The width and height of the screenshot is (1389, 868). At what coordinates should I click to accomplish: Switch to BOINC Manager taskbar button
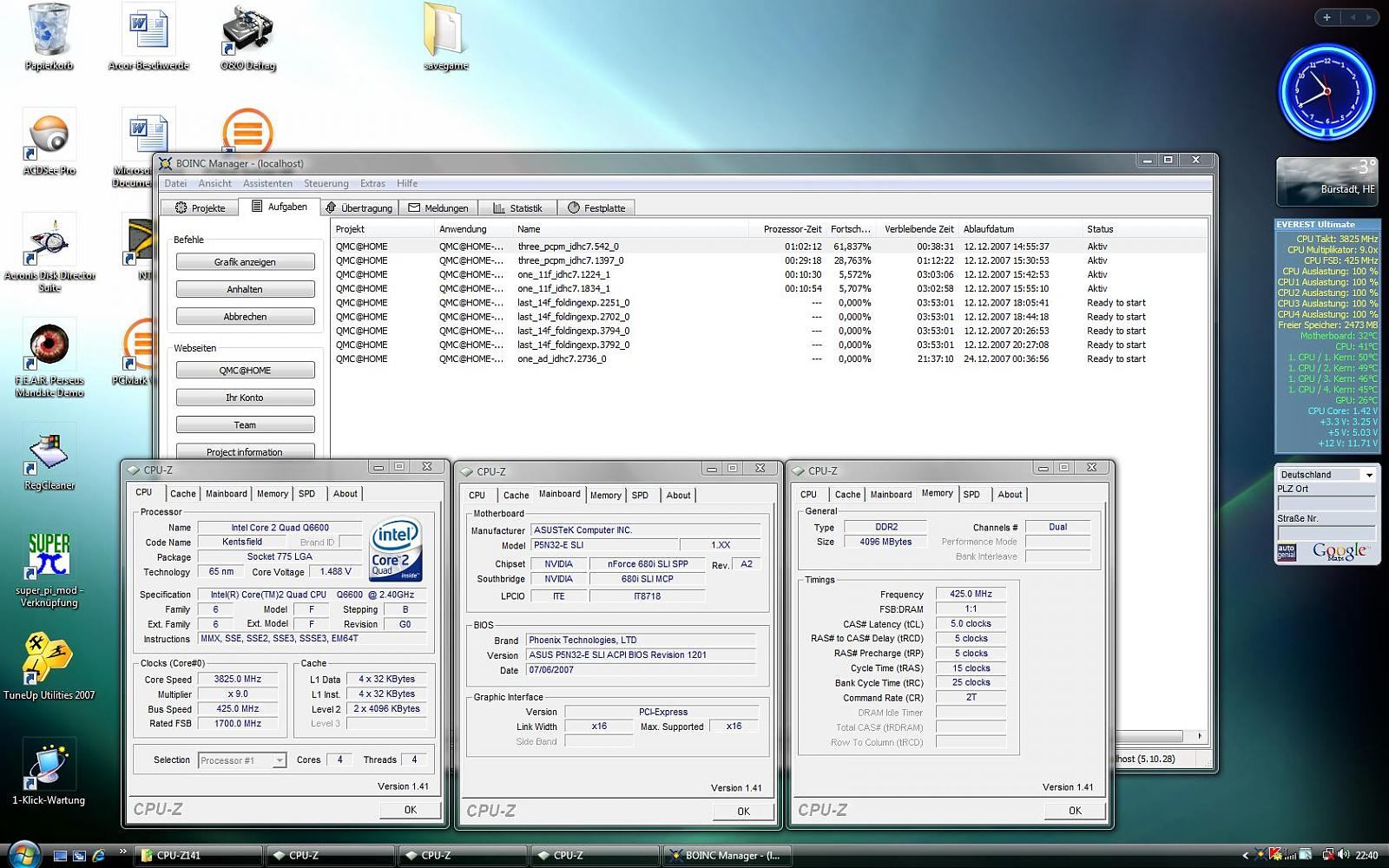(x=726, y=855)
